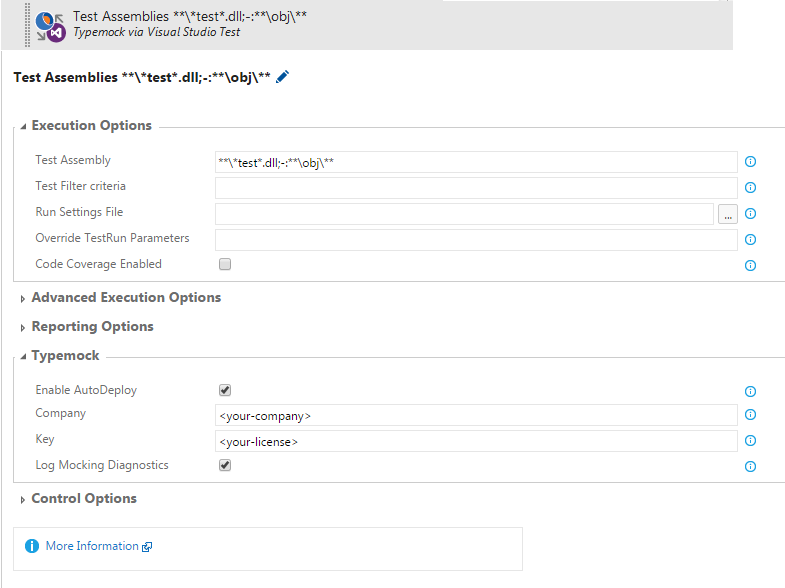Click info icon for Enable AutoDeploy
785x588 pixels.
click(x=750, y=392)
